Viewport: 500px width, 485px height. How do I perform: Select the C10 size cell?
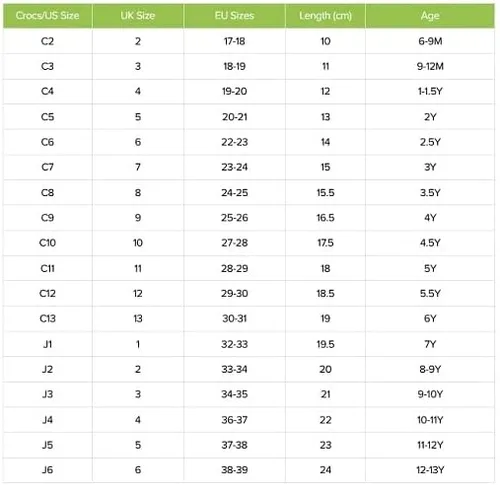coord(47,243)
